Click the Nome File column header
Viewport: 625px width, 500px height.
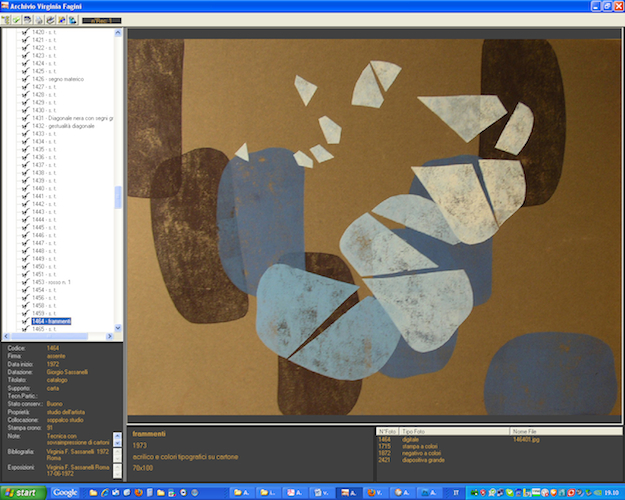coord(566,431)
